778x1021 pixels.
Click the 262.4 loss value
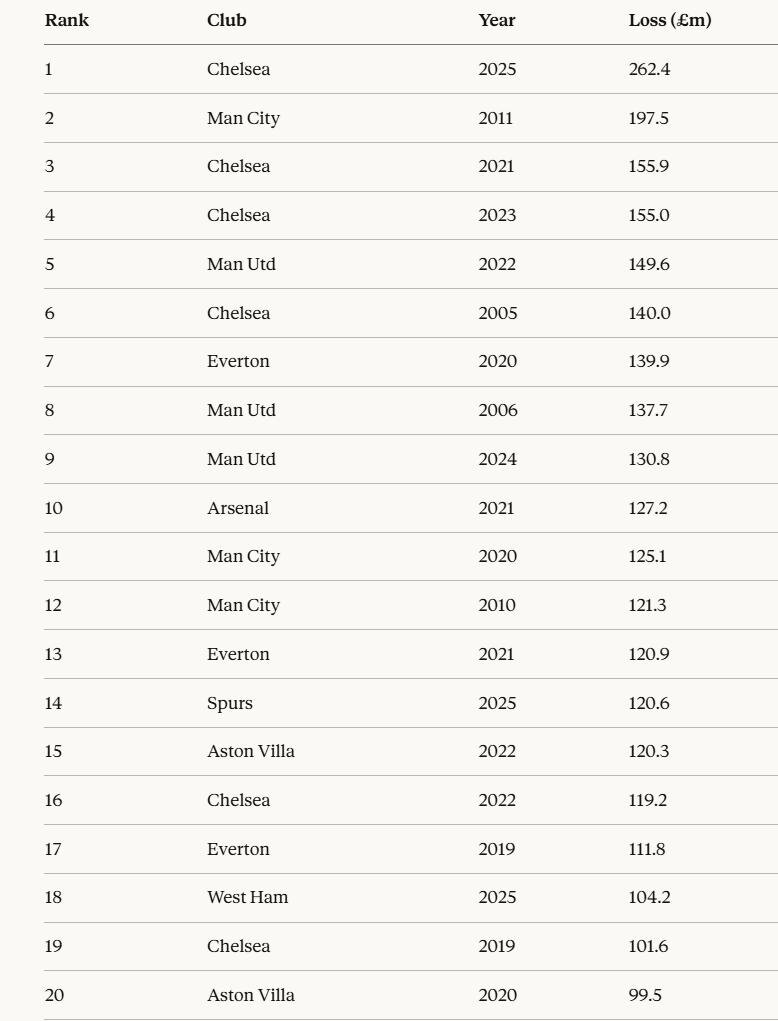pyautogui.click(x=649, y=69)
